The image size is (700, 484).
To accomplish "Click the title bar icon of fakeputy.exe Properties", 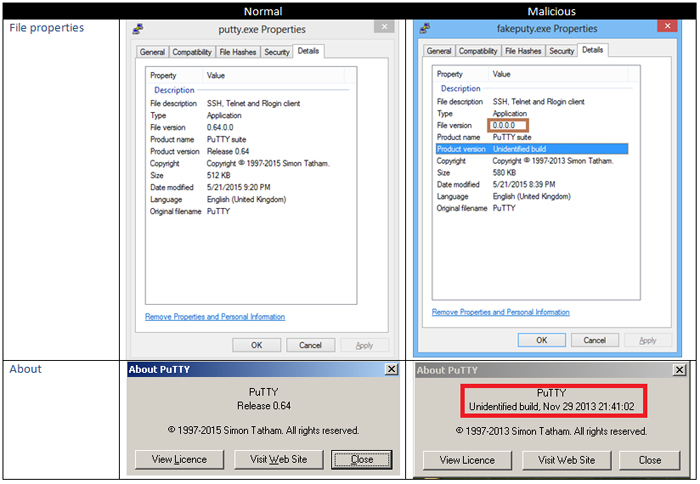I will (x=424, y=30).
